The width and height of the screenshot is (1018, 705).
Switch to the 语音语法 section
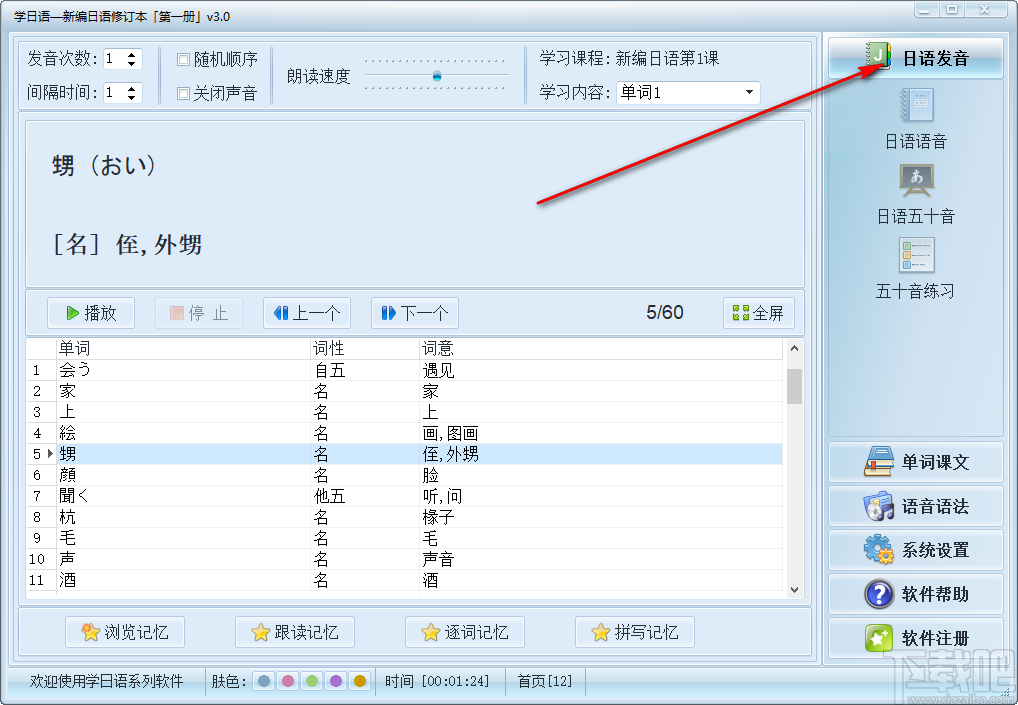coord(915,506)
